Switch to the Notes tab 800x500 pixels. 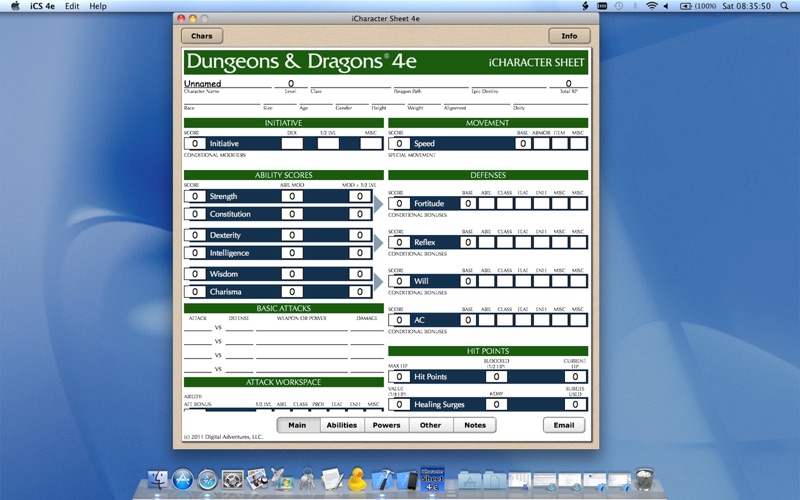click(x=475, y=425)
